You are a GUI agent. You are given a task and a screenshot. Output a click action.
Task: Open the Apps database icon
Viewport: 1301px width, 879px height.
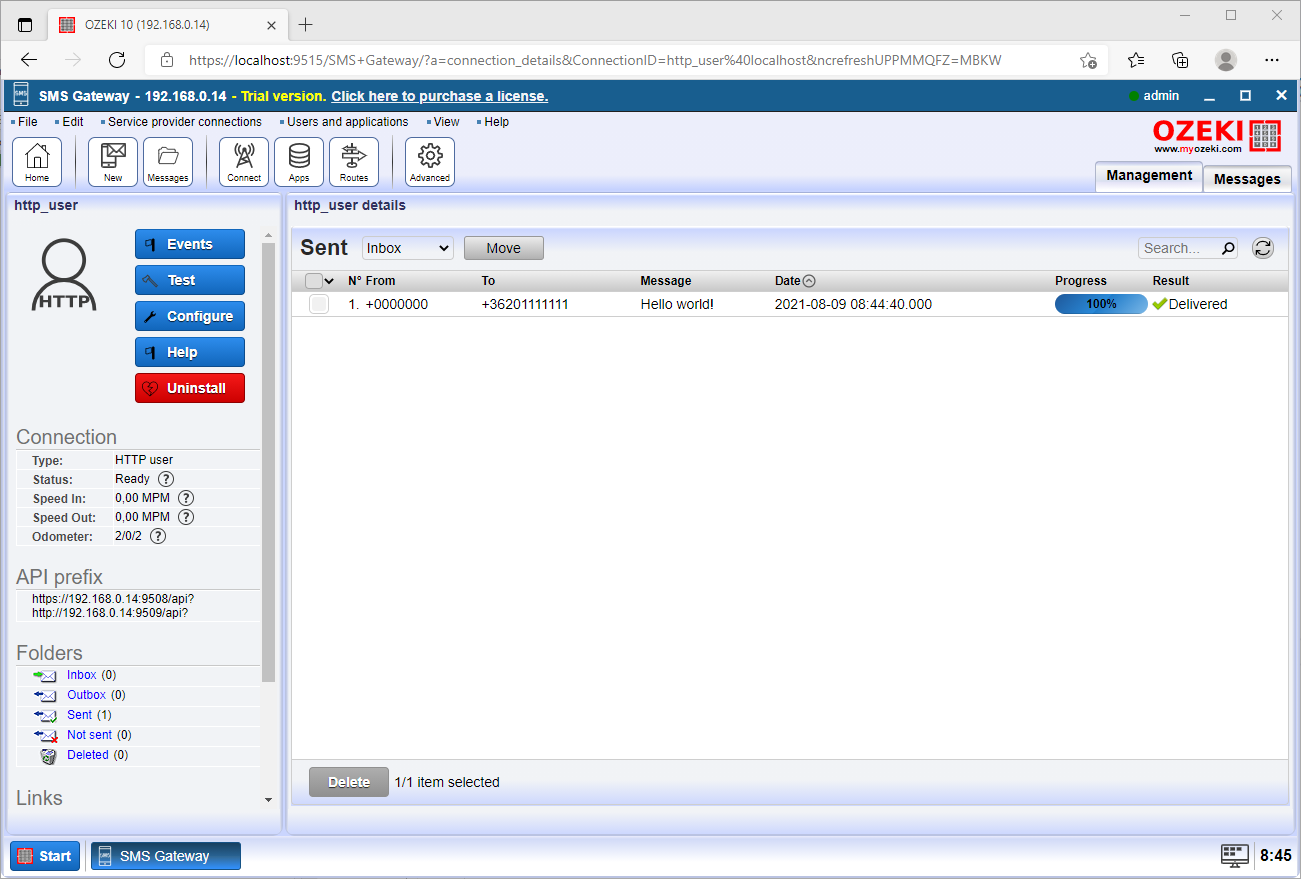click(x=299, y=162)
